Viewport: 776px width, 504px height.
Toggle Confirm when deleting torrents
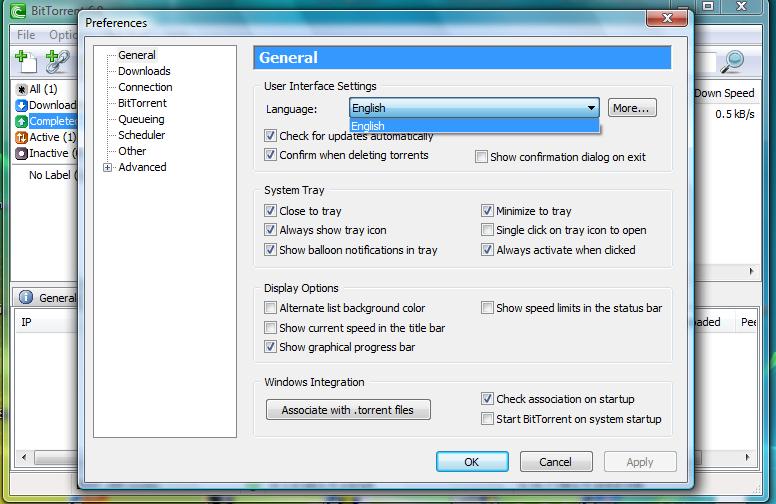click(x=270, y=154)
